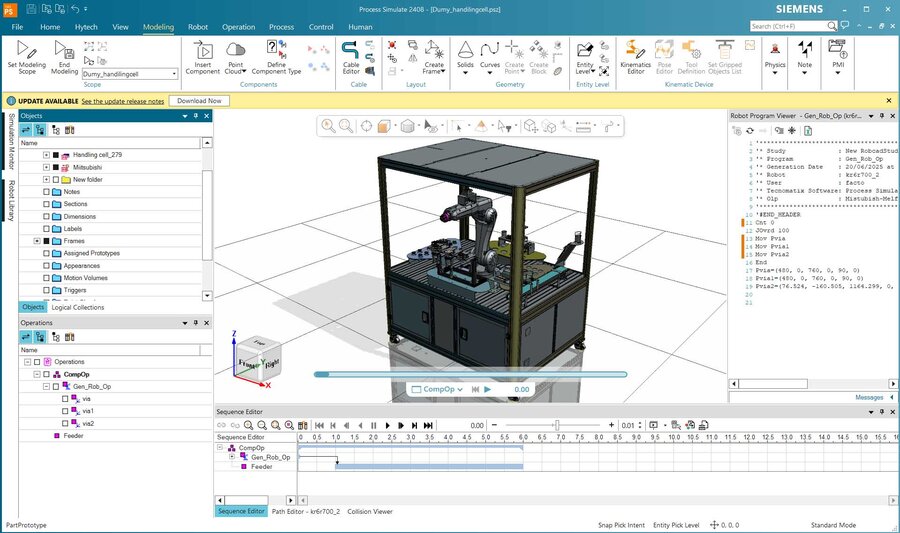The height and width of the screenshot is (533, 900).
Task: Click refresh icon in Robot Program Viewer
Action: [x=750, y=131]
